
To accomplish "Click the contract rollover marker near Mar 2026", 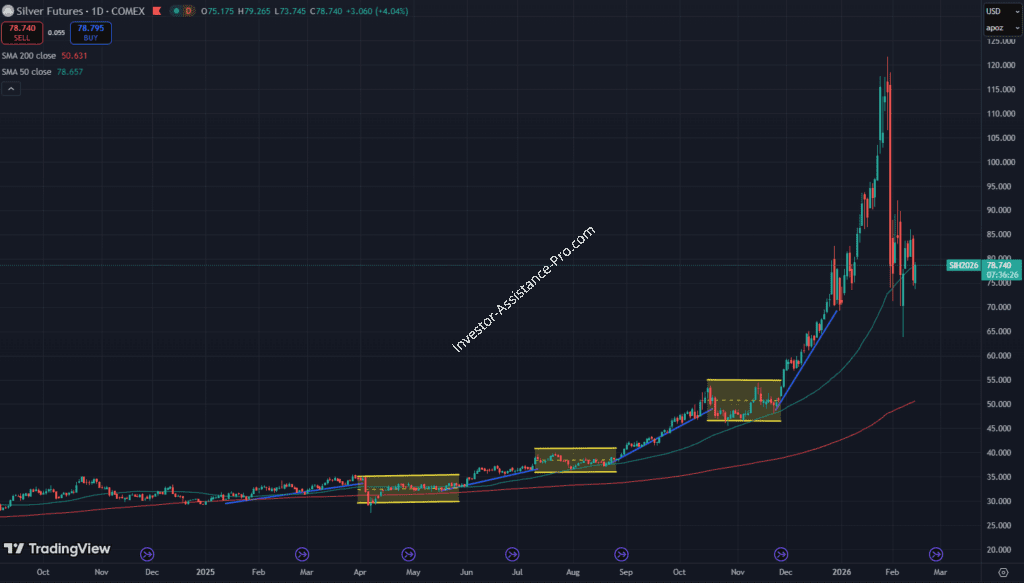I will (937, 553).
